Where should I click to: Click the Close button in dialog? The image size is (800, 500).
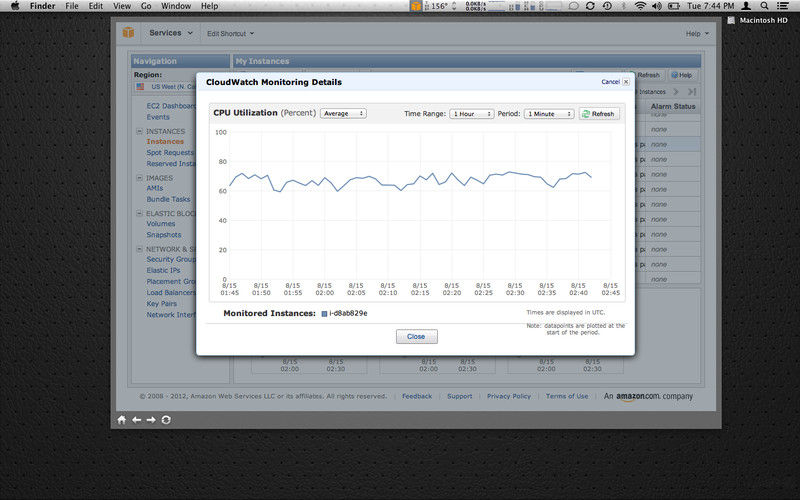coord(416,337)
